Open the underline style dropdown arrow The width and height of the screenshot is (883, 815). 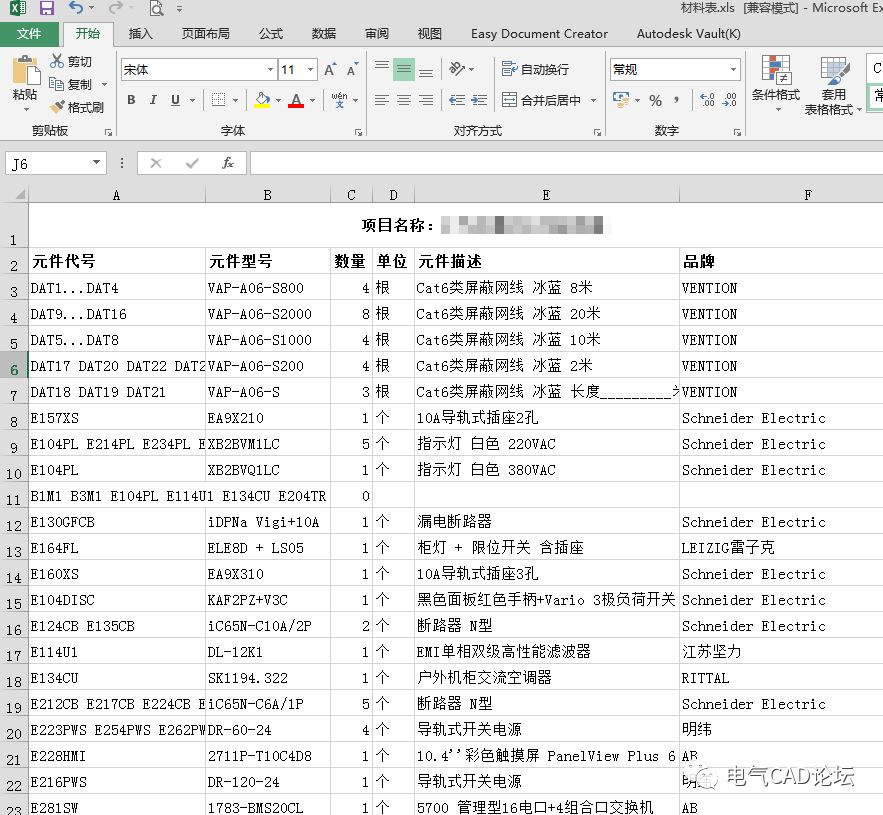click(192, 101)
